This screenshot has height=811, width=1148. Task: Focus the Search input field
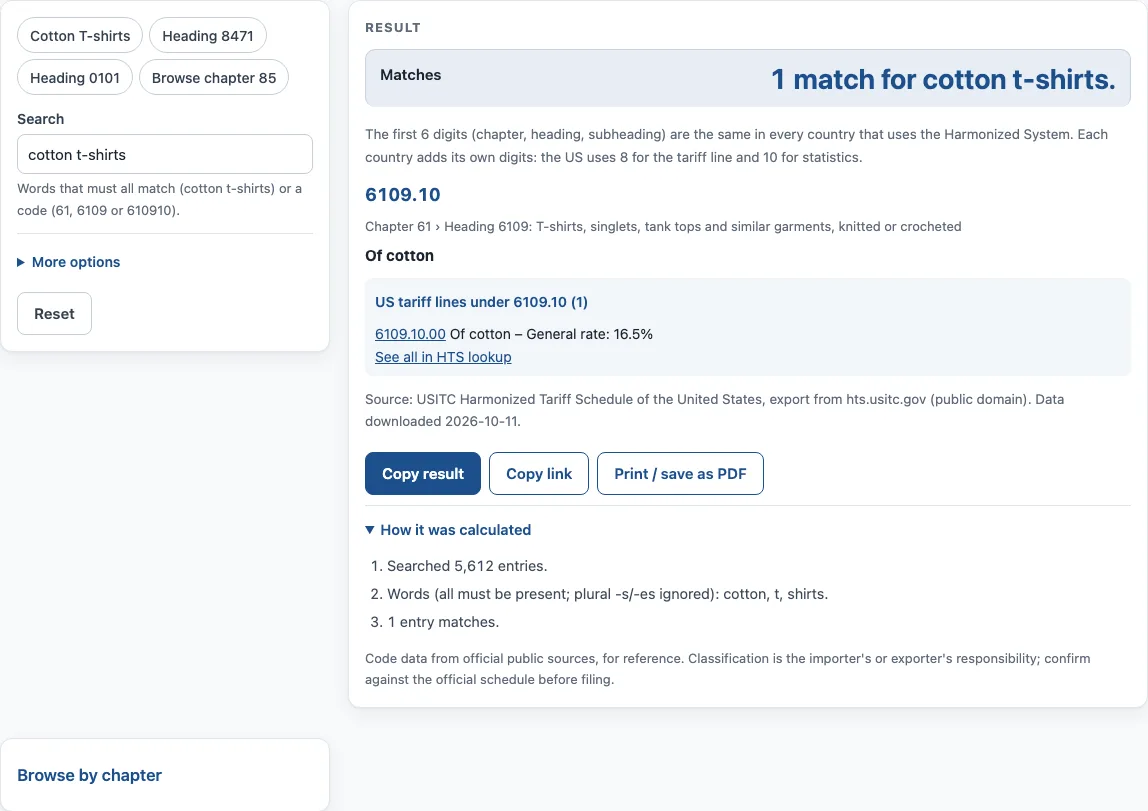[x=165, y=154]
